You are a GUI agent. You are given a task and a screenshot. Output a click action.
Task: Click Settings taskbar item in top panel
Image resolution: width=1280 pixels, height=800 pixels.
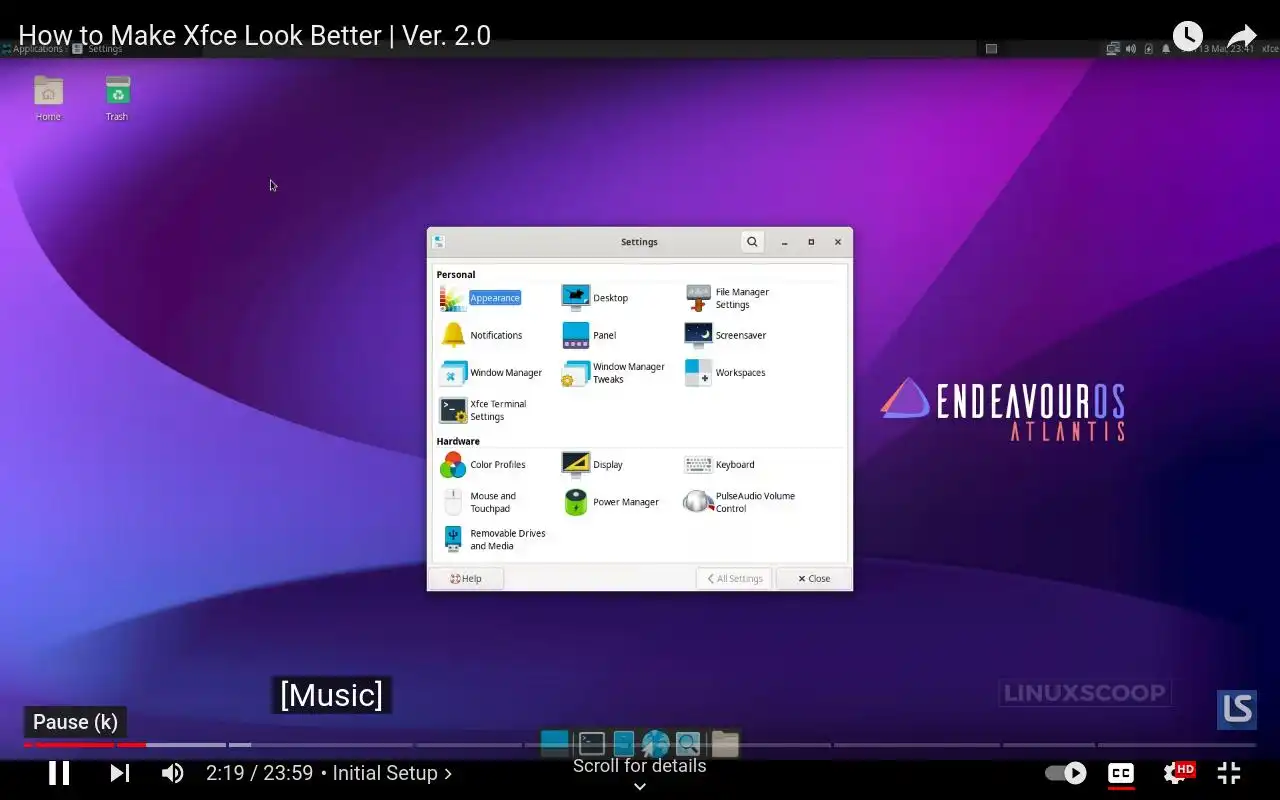coord(97,48)
